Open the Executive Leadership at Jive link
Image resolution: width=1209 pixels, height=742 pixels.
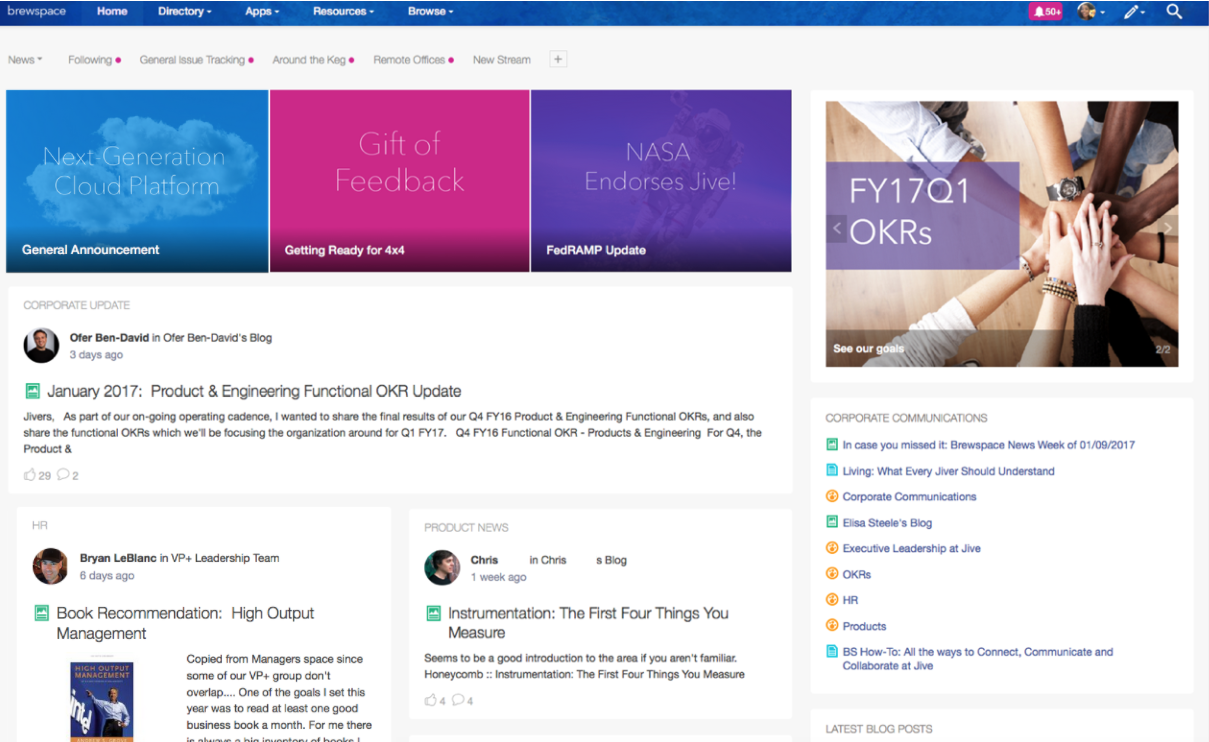[x=911, y=549]
